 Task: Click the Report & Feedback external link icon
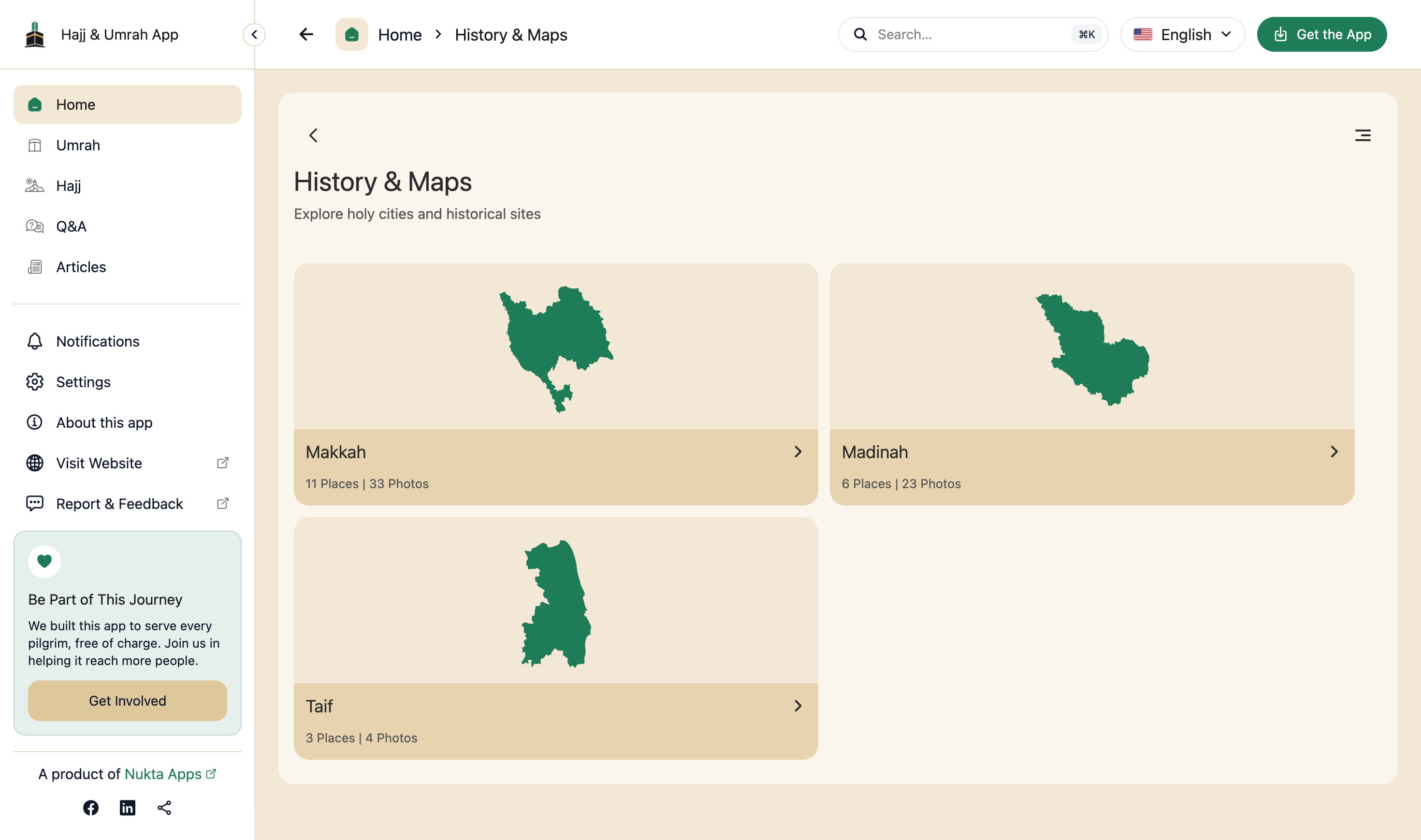tap(223, 503)
